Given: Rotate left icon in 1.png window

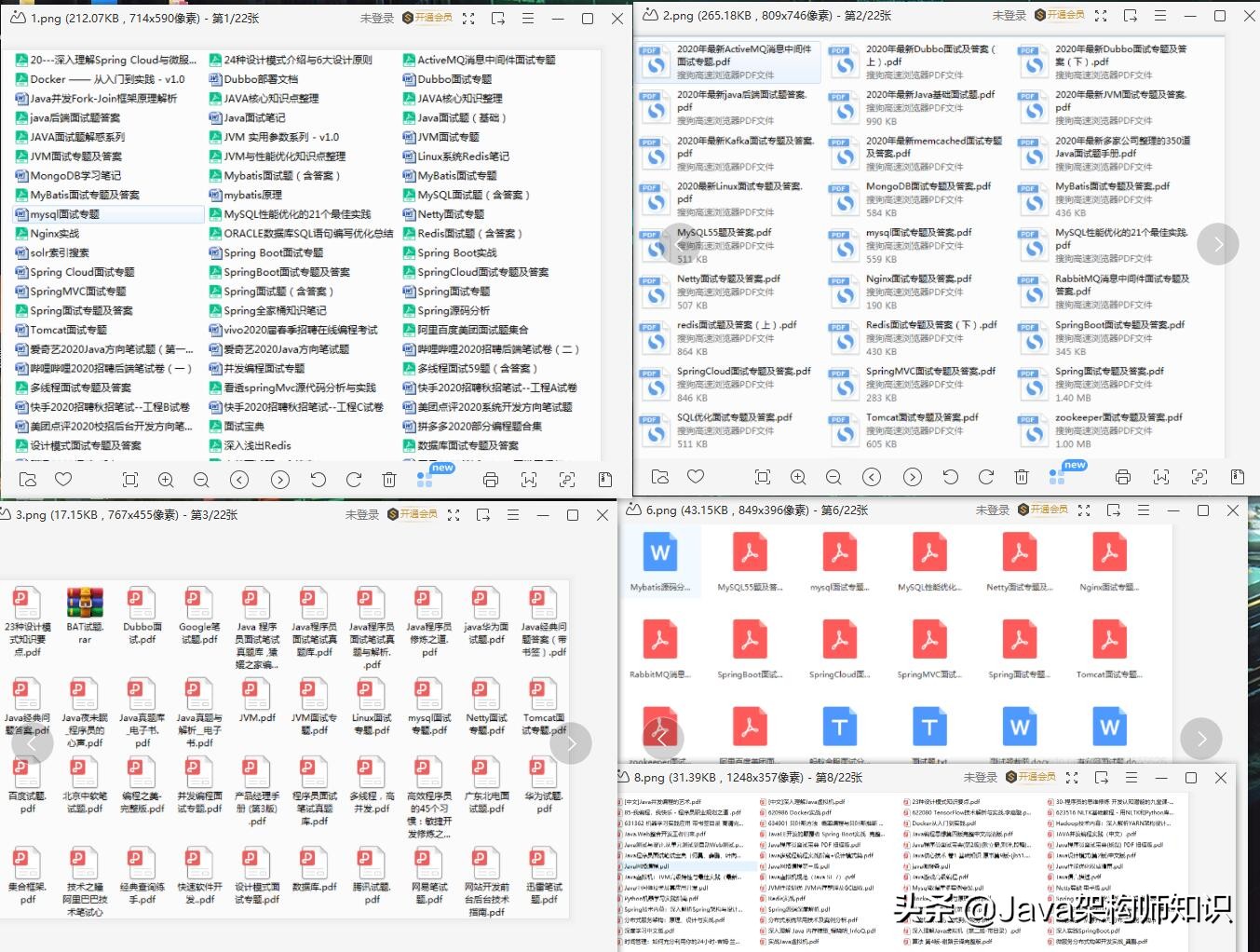Looking at the screenshot, I should [318, 480].
